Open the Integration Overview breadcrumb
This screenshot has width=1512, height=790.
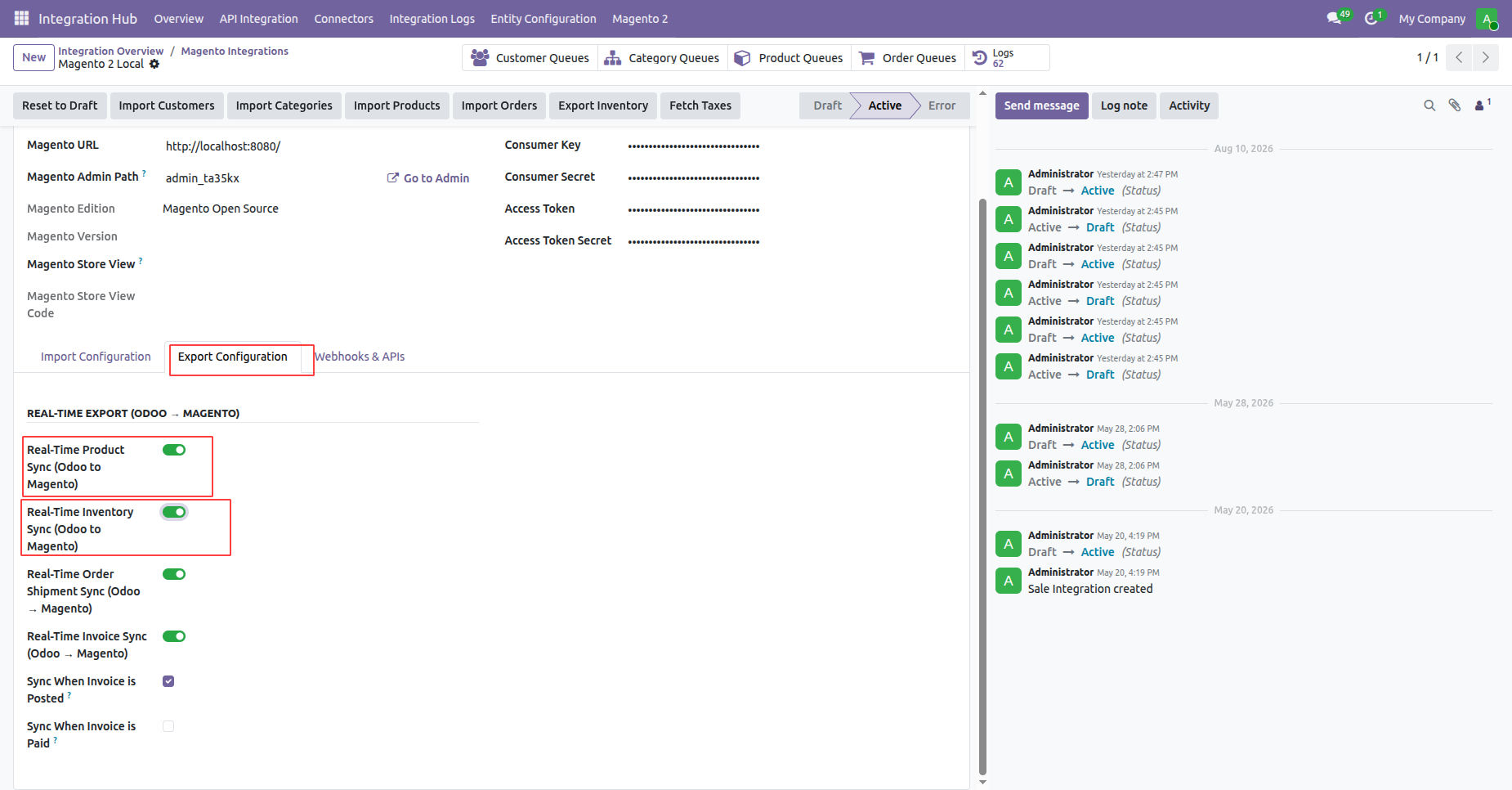[x=111, y=51]
